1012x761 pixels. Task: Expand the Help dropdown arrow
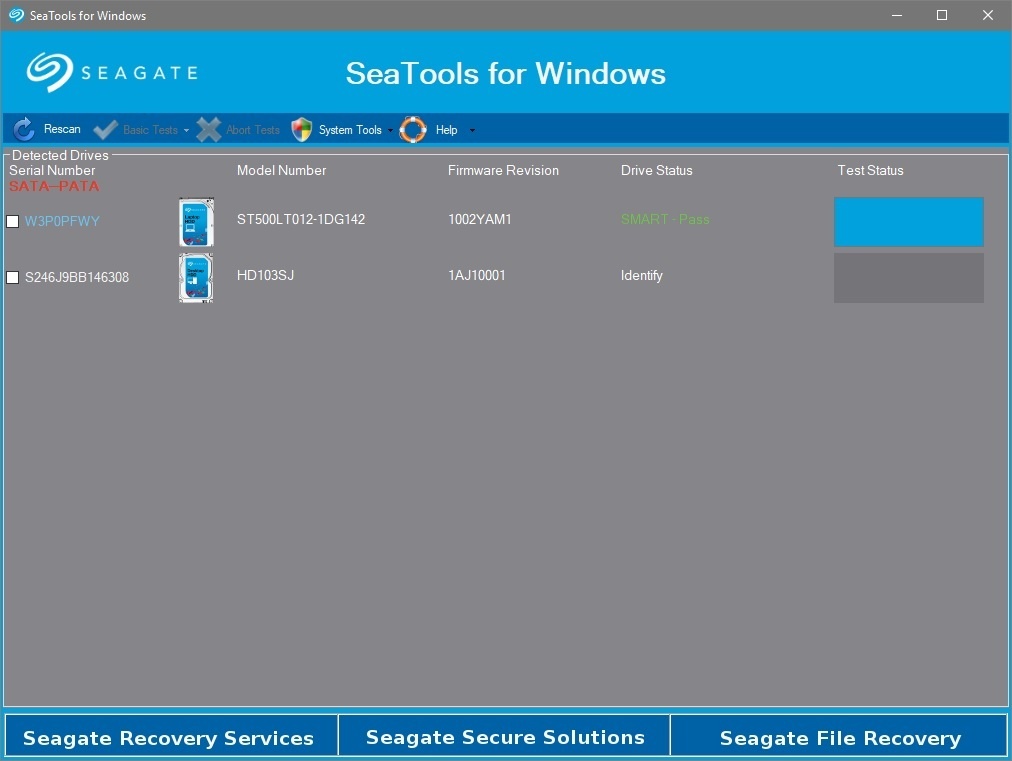coord(472,130)
